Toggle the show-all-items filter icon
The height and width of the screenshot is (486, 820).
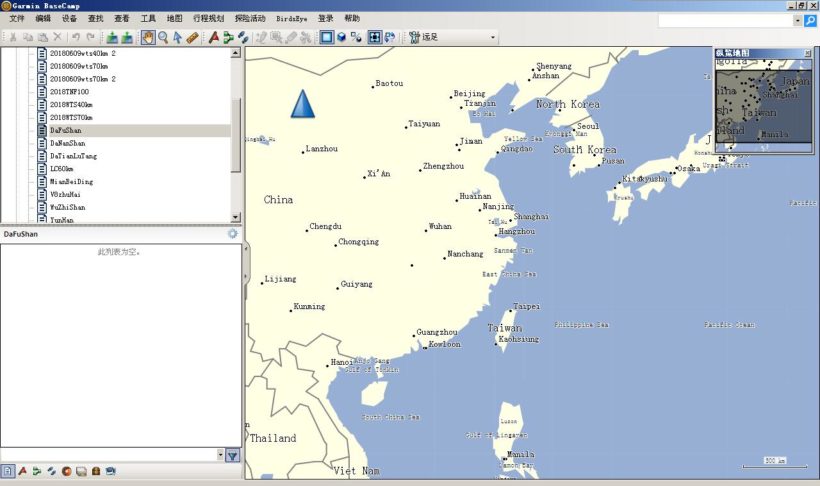tap(8, 471)
